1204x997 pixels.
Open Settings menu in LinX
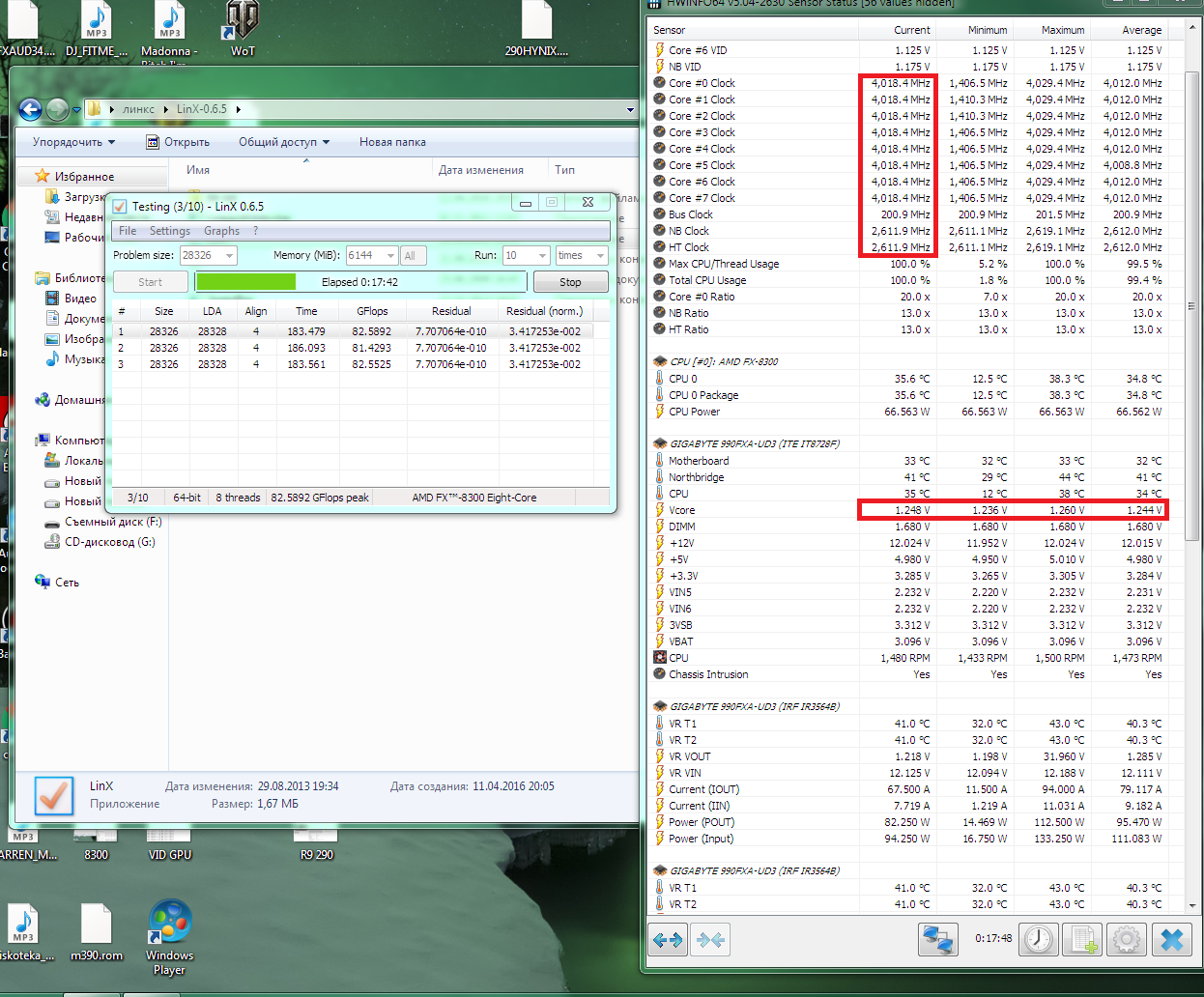[170, 231]
